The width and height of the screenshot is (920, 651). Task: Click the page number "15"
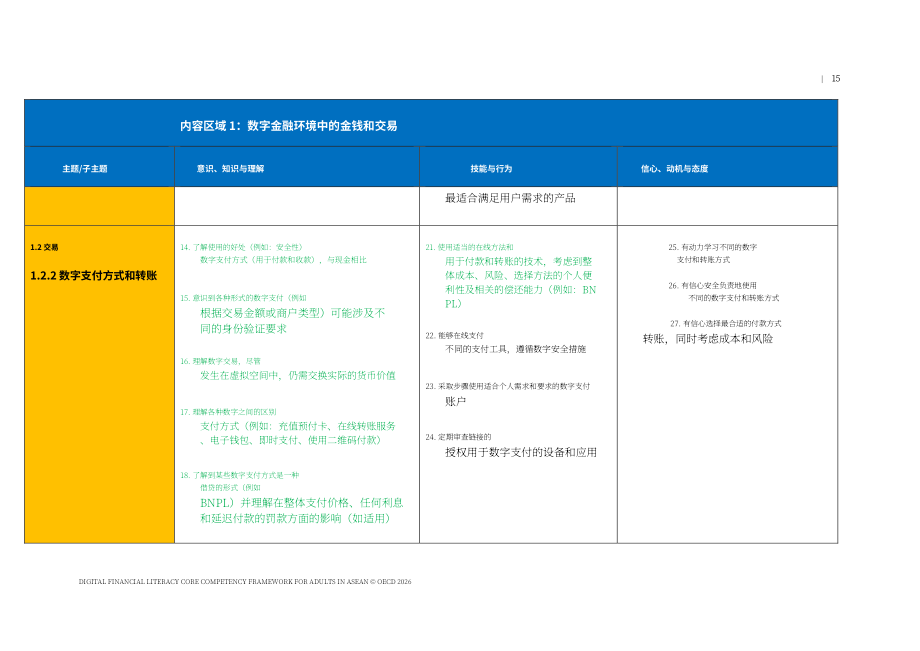click(x=836, y=79)
